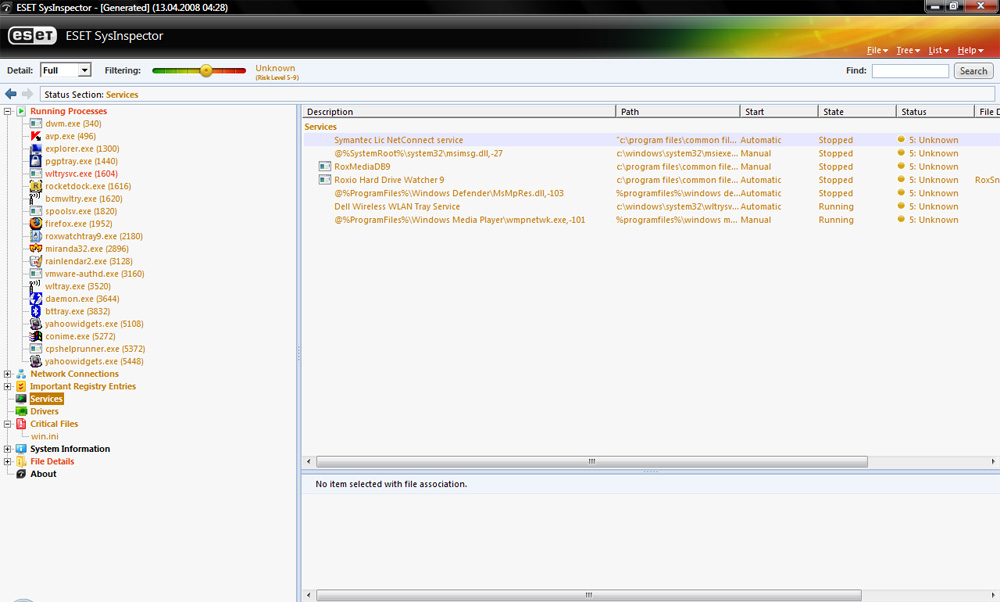The image size is (1000, 602).
Task: Click the Search button
Action: pyautogui.click(x=973, y=71)
